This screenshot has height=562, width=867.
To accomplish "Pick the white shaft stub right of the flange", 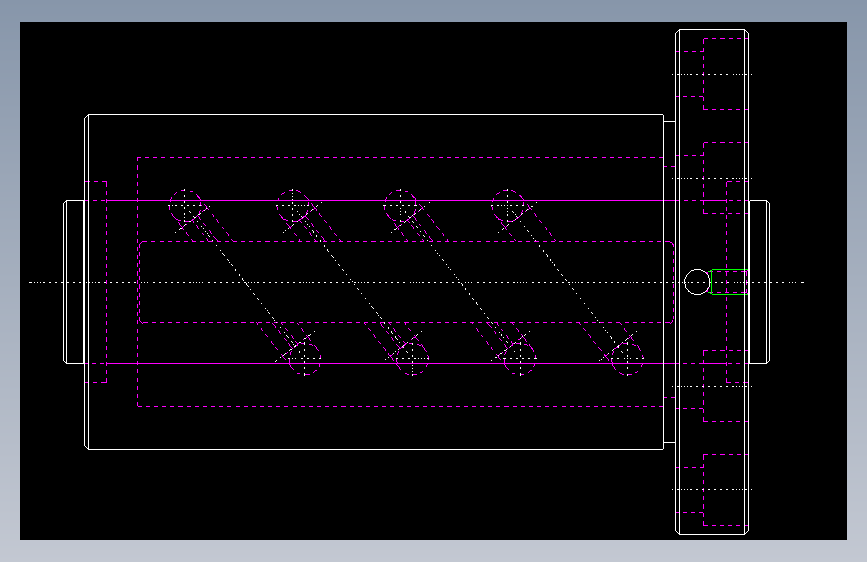I will (759, 282).
